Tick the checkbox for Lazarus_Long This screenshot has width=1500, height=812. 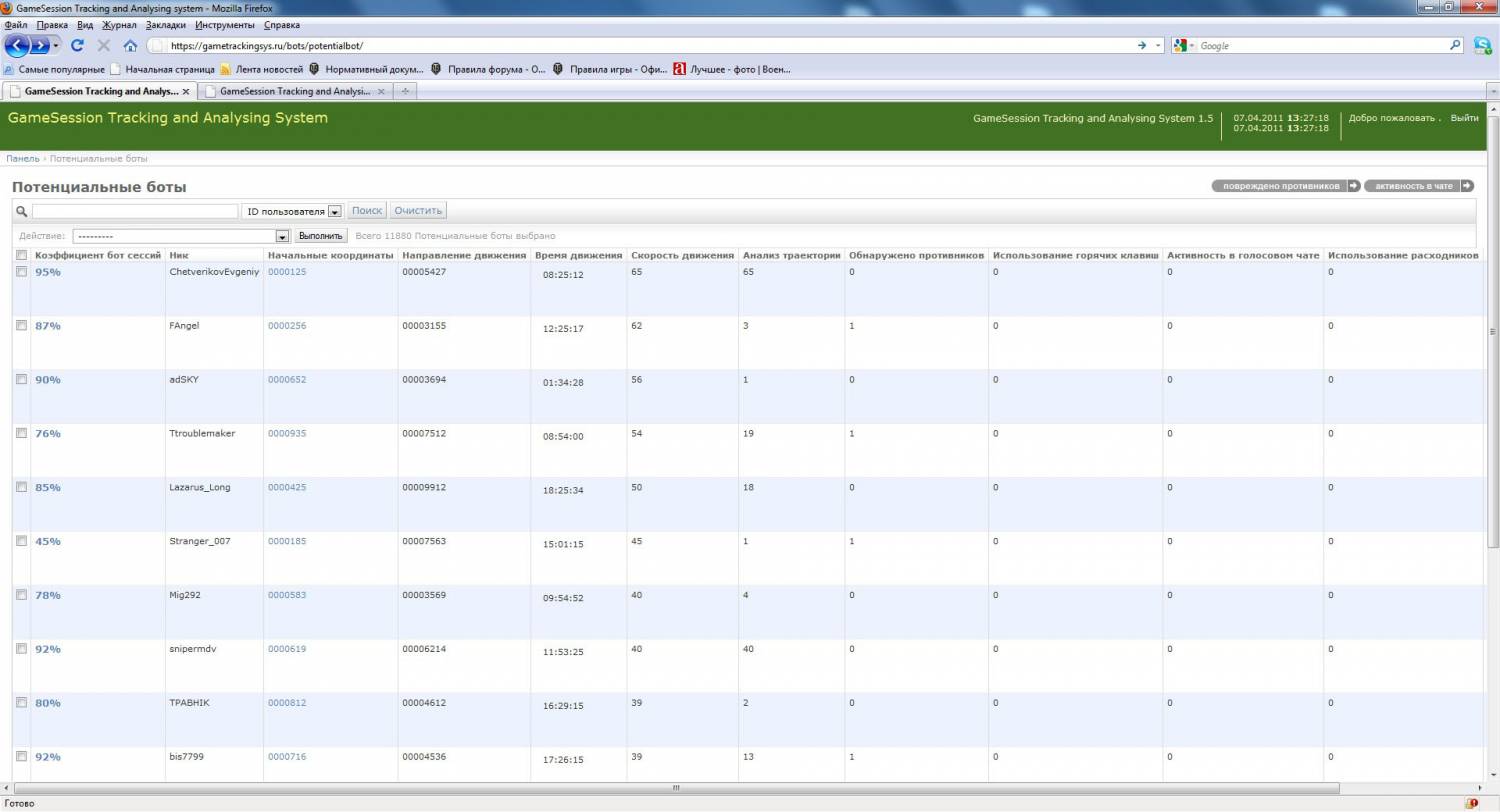(22, 487)
